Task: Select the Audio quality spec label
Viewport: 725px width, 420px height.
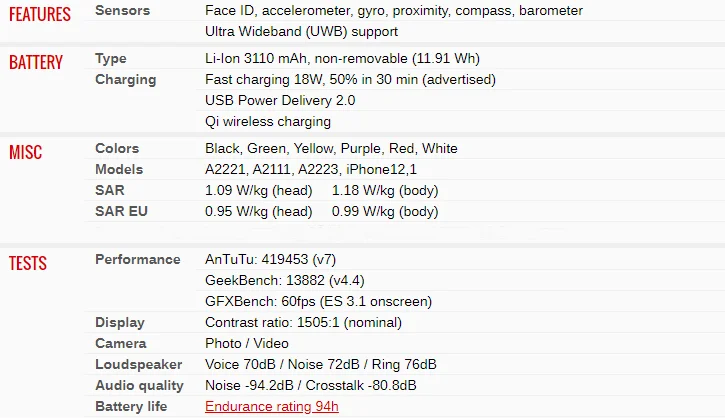Action: click(x=139, y=386)
